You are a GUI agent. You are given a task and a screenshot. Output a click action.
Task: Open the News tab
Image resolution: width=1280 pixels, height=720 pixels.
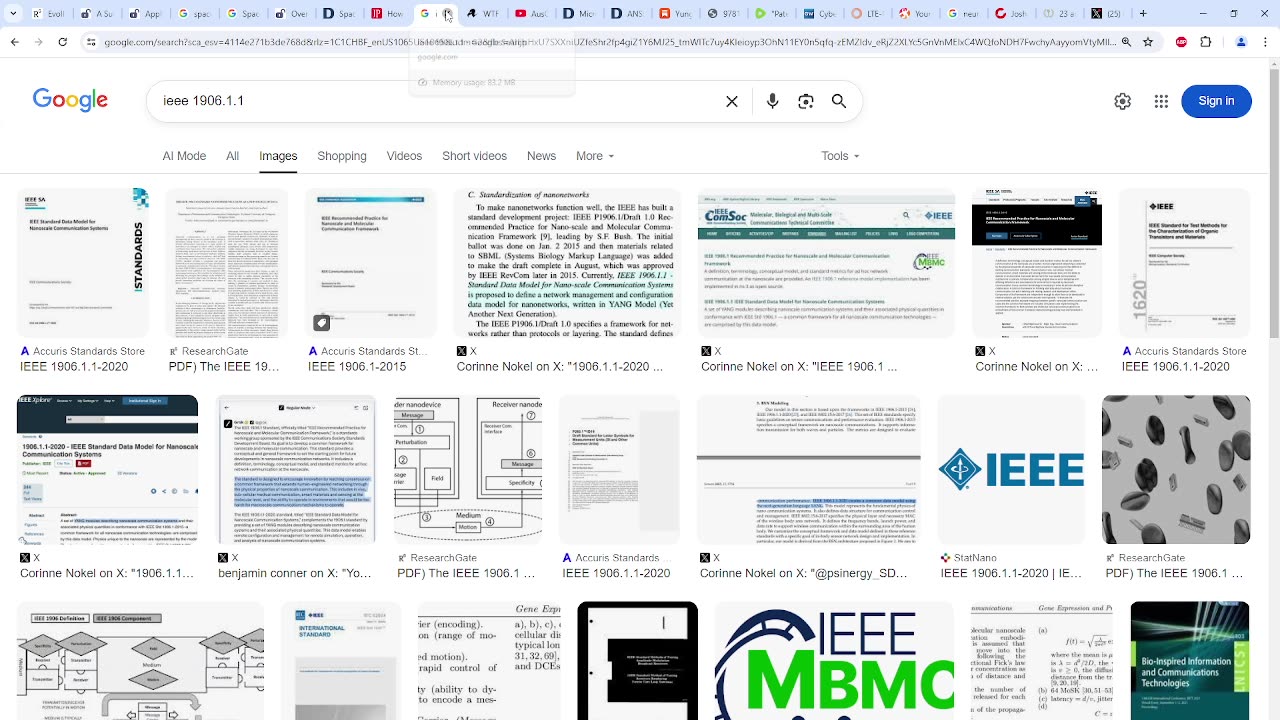(541, 156)
